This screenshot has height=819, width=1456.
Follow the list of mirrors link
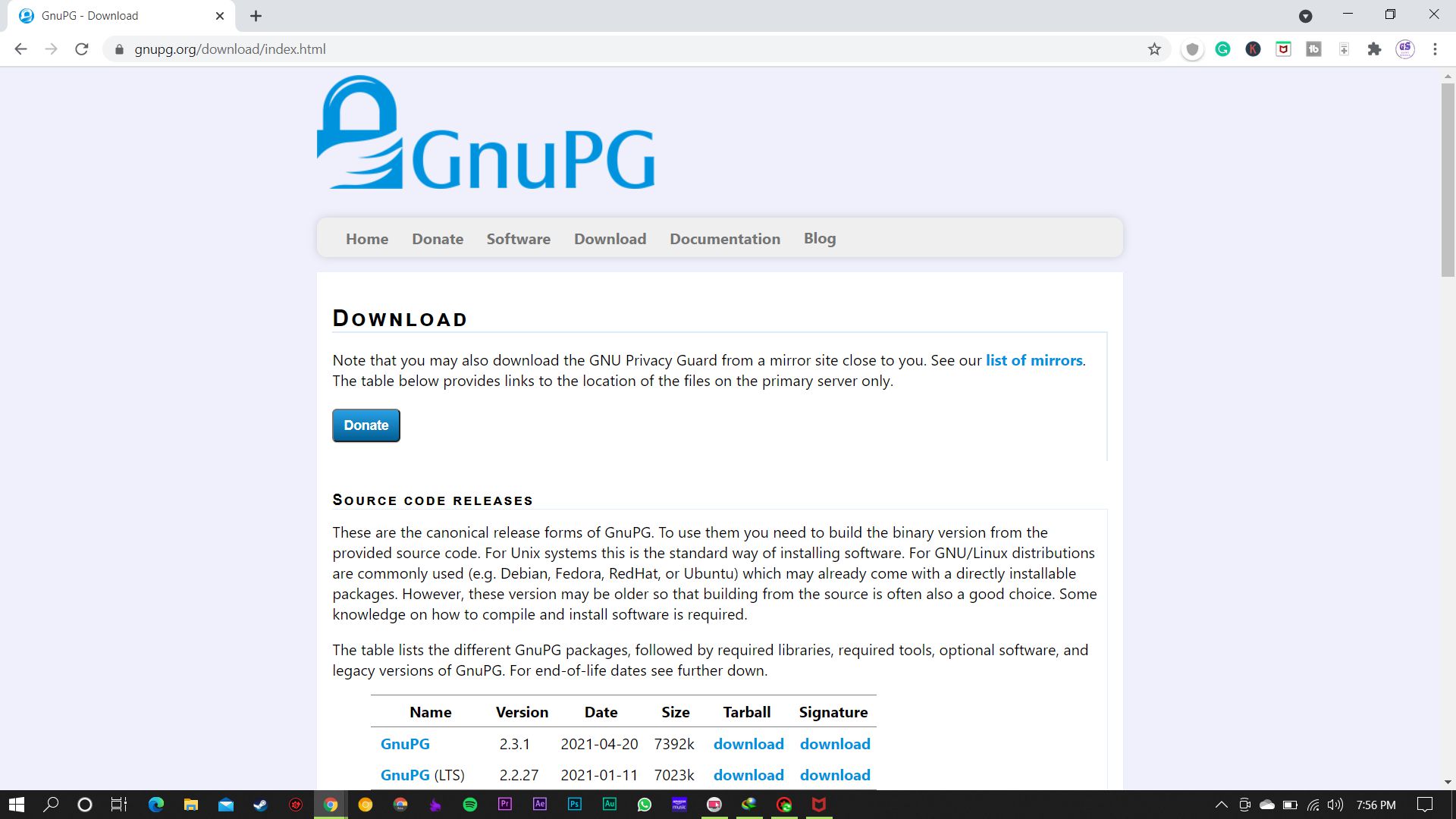pyautogui.click(x=1034, y=360)
